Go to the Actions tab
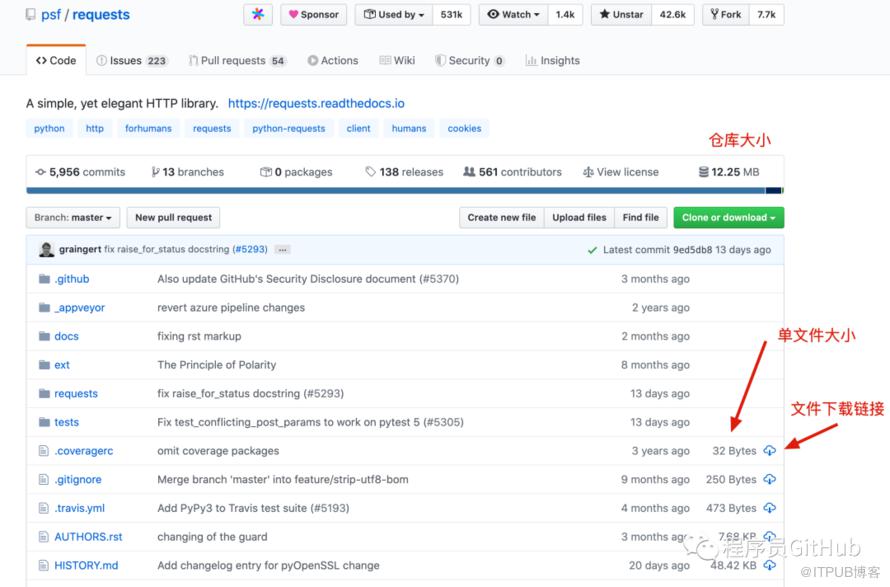This screenshot has height=587, width=890. pyautogui.click(x=333, y=60)
